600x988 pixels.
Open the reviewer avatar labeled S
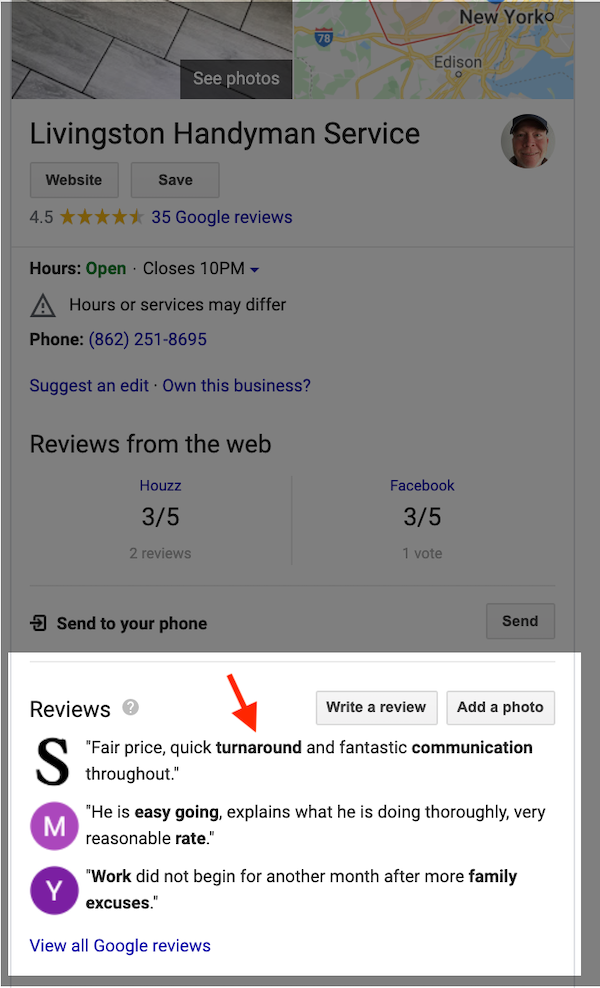click(52, 761)
